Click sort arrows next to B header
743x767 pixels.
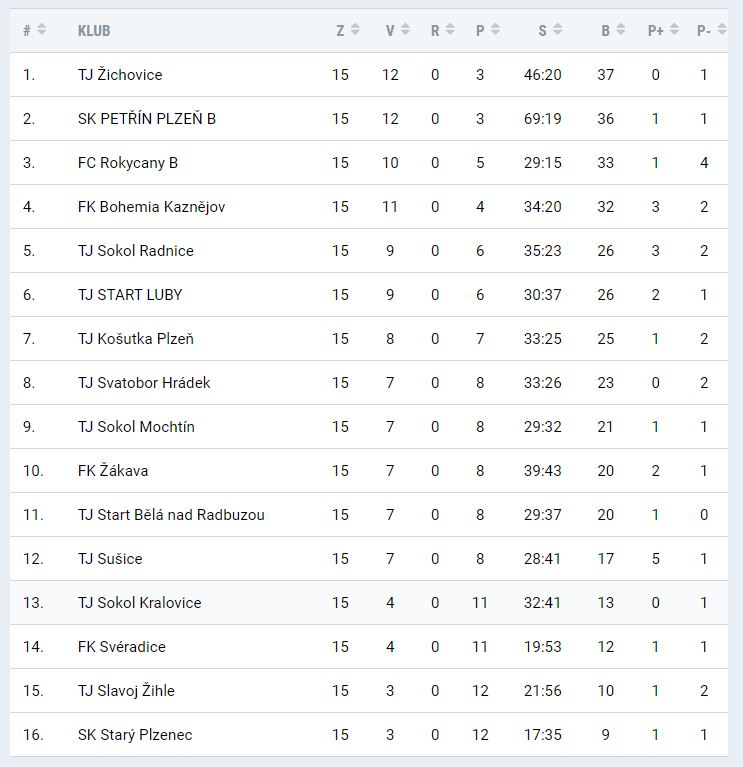pyautogui.click(x=621, y=30)
